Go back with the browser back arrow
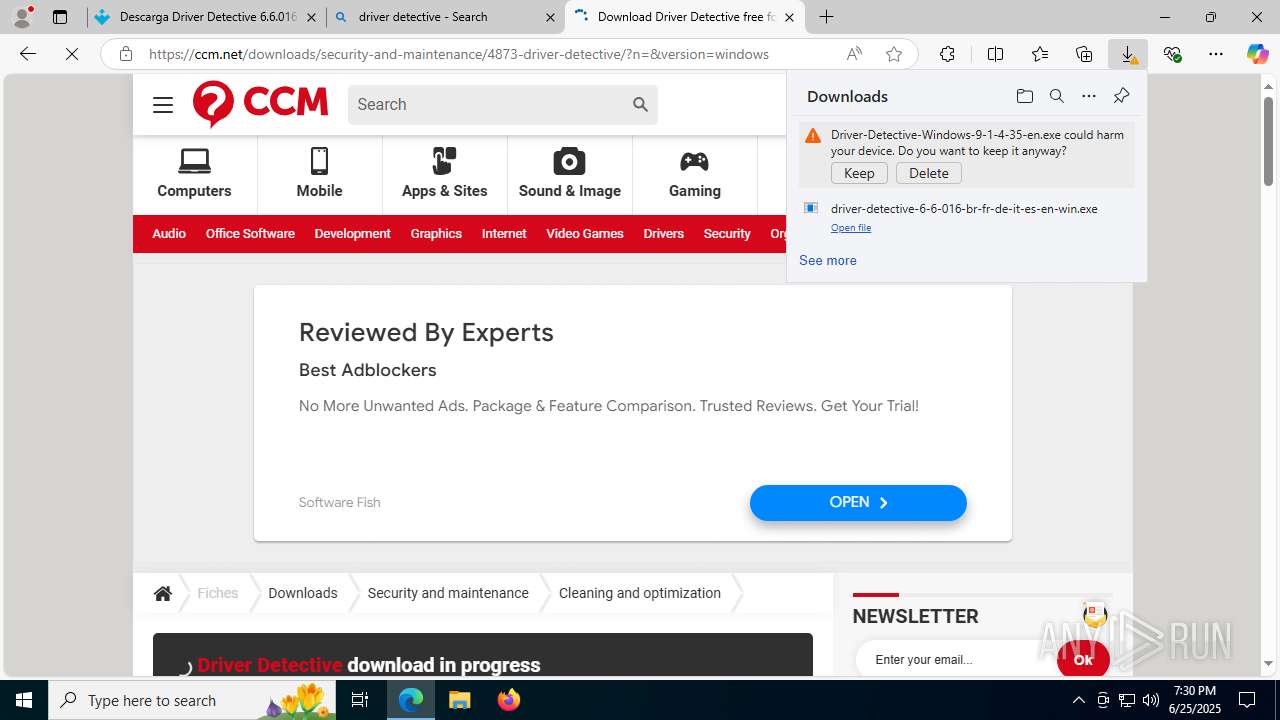Image resolution: width=1280 pixels, height=720 pixels. pos(28,54)
